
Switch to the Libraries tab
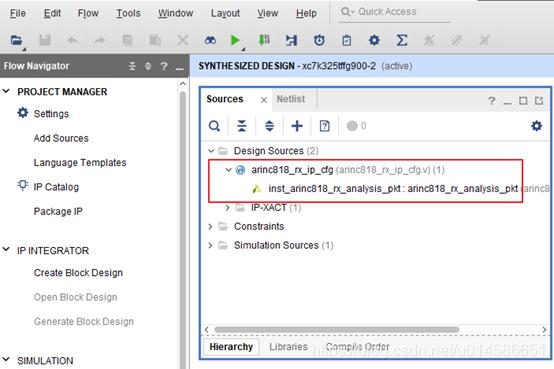point(288,347)
